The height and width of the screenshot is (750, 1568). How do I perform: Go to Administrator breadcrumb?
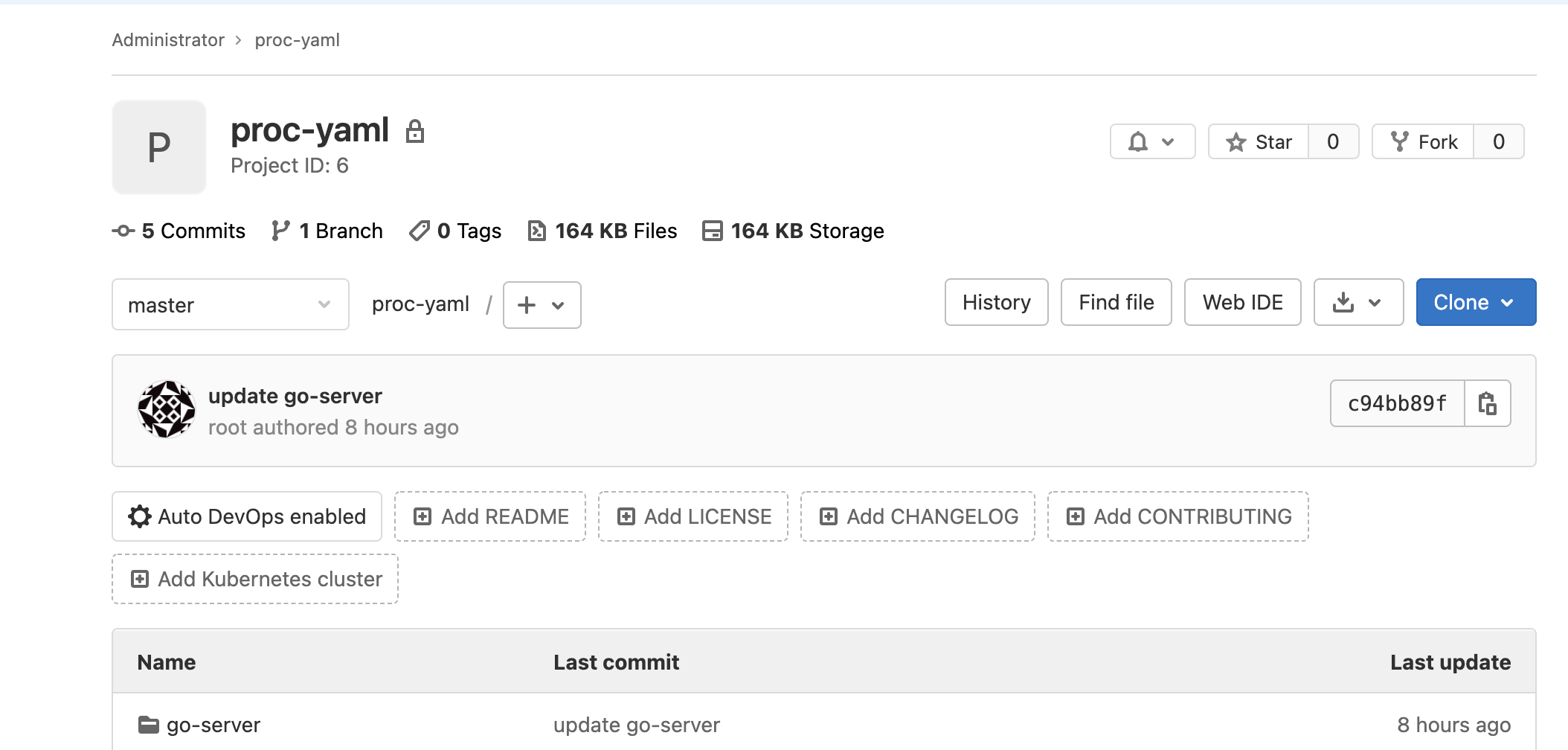[x=168, y=40]
